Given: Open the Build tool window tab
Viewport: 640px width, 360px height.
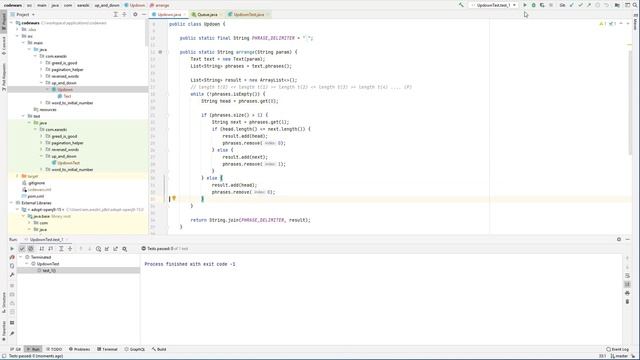Looking at the screenshot, I should point(159,349).
